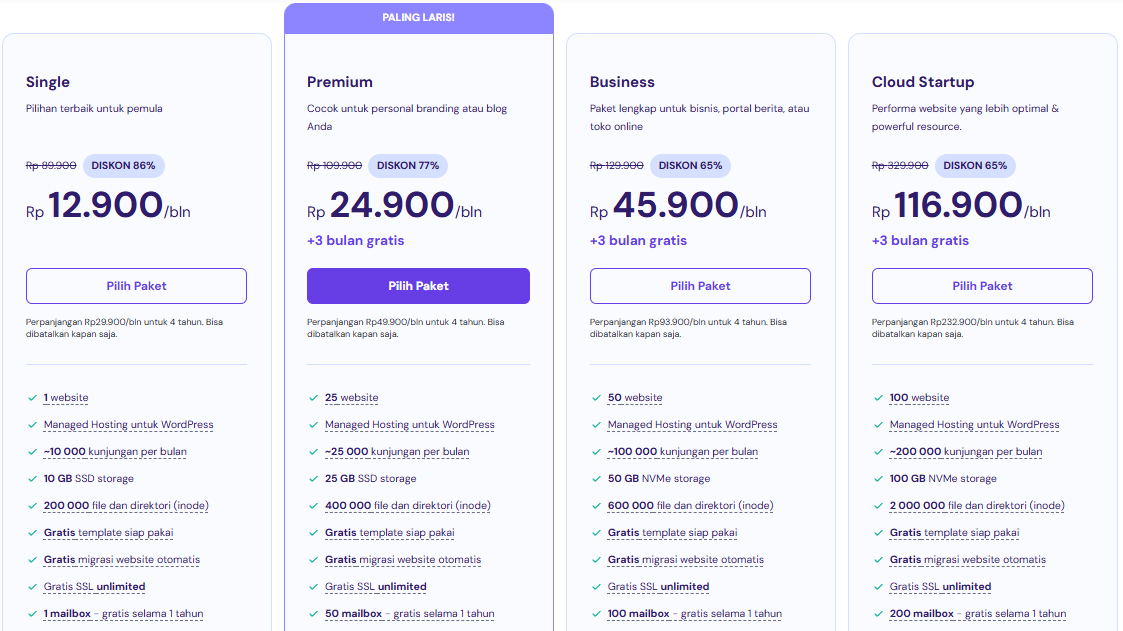Image resolution: width=1123 pixels, height=631 pixels.
Task: Click the Pilih Paket button for Premium
Action: 418,285
